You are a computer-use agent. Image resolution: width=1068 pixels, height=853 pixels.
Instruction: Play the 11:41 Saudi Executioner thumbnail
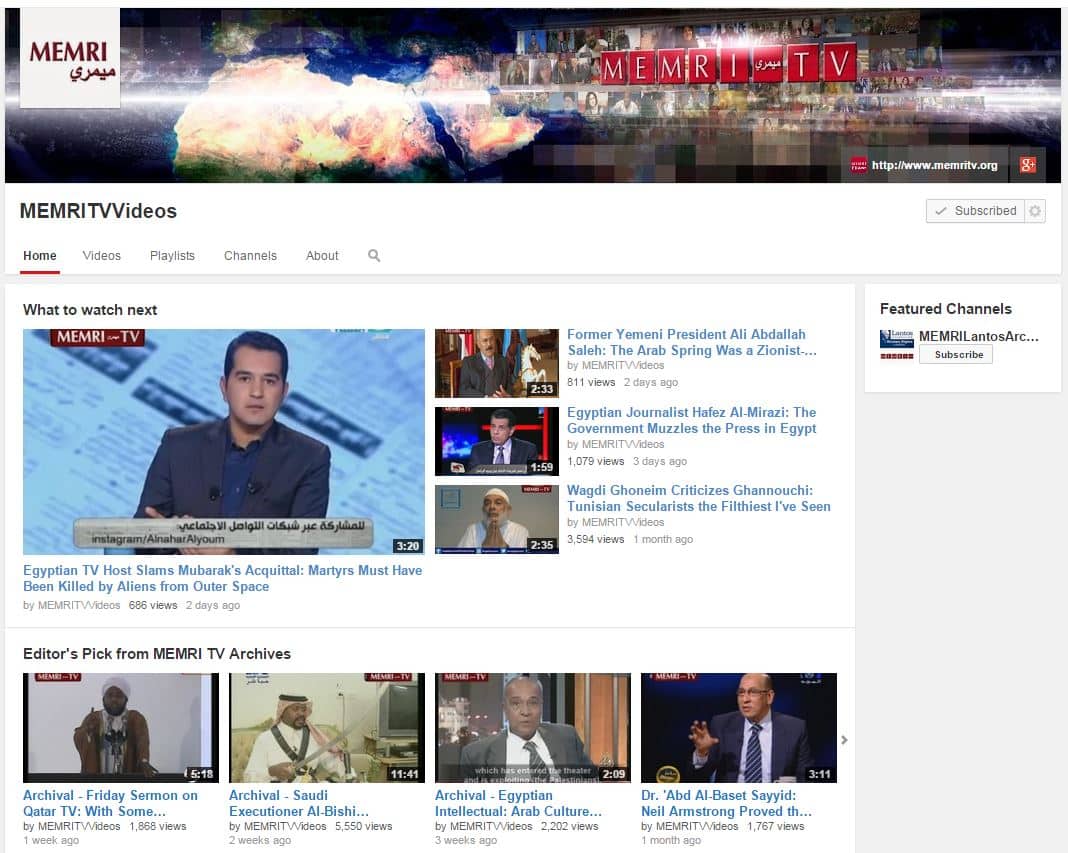327,728
